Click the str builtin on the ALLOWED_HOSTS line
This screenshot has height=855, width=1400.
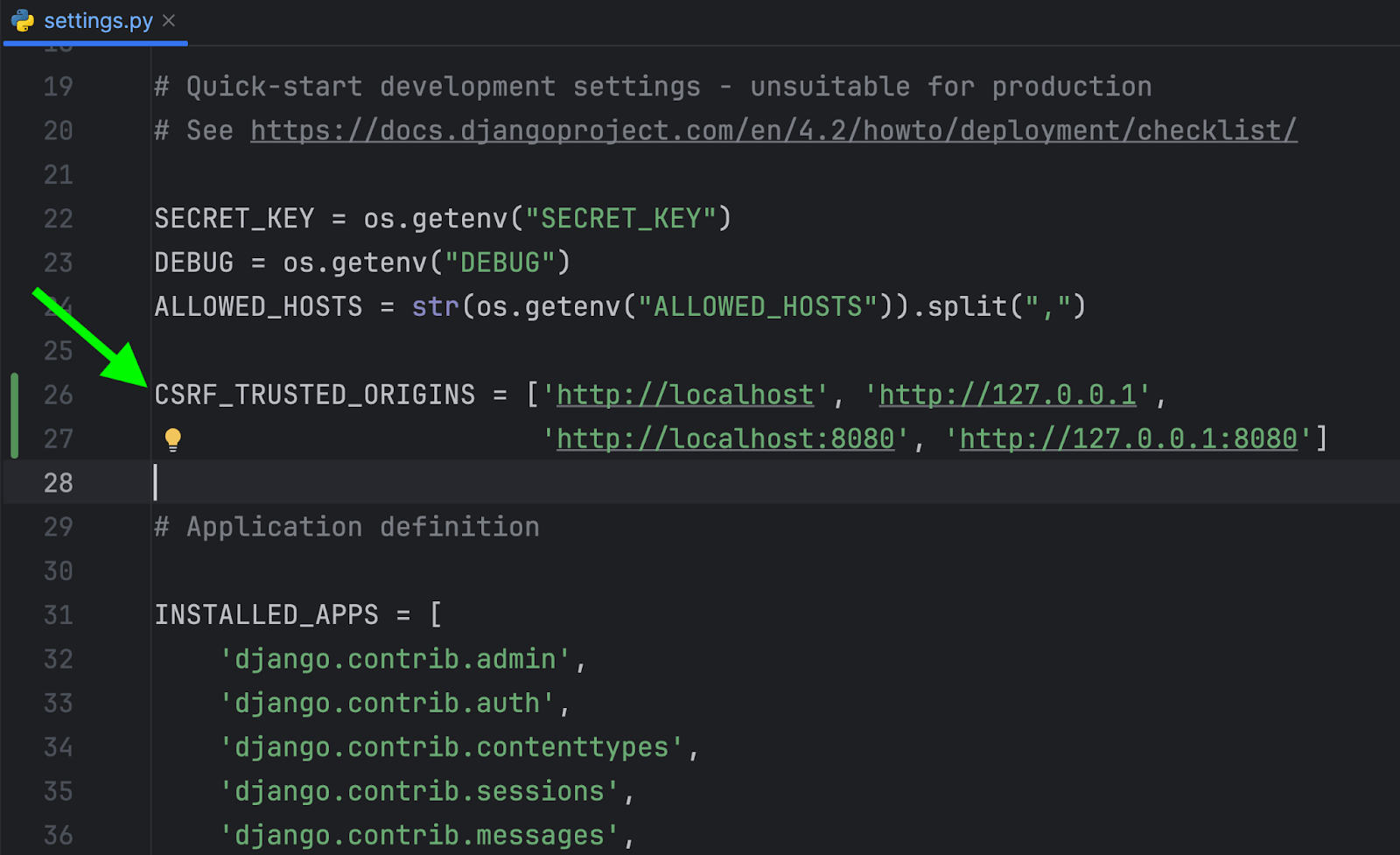435,306
